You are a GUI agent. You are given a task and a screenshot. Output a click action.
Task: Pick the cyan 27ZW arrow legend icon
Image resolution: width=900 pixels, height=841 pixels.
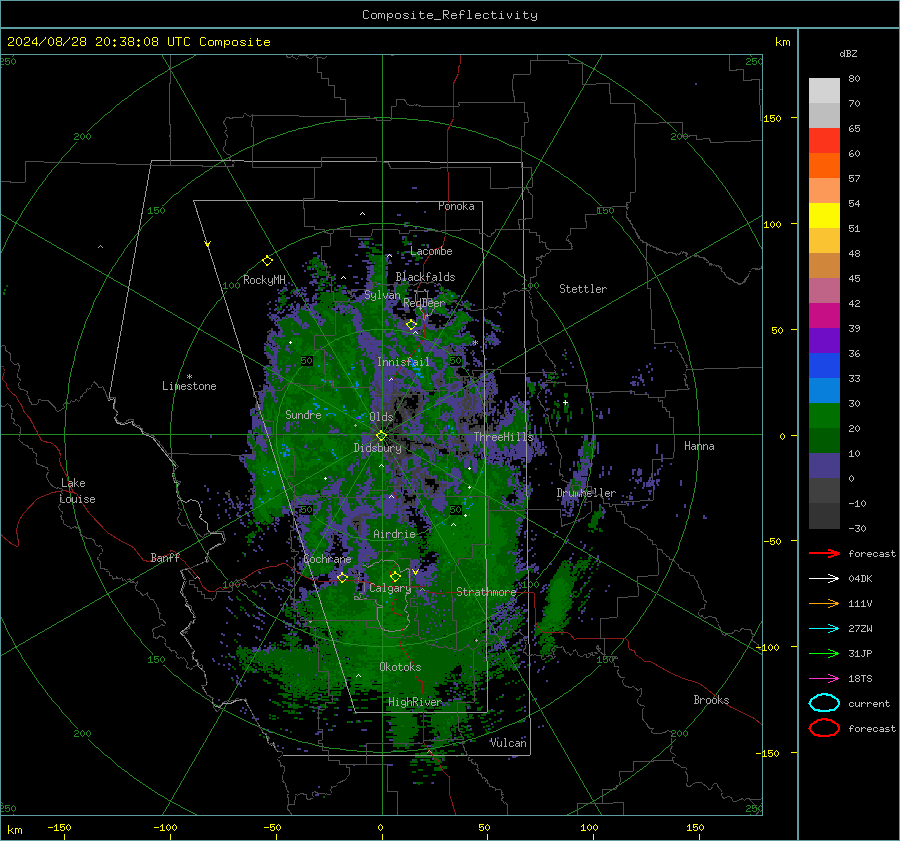pyautogui.click(x=824, y=629)
